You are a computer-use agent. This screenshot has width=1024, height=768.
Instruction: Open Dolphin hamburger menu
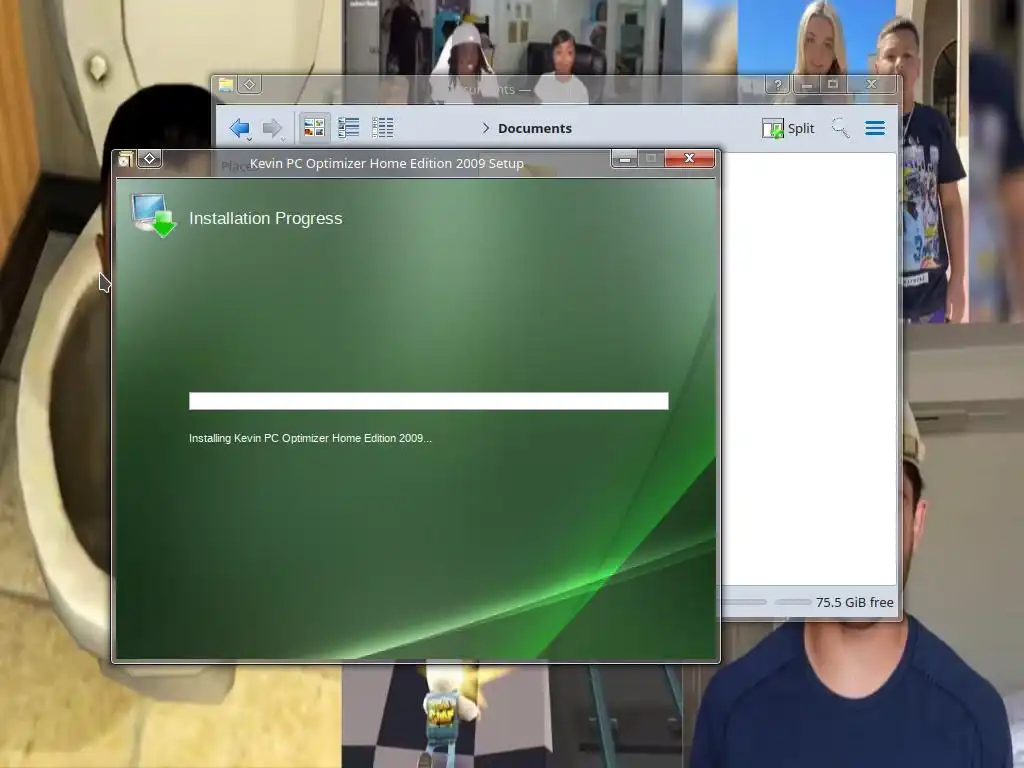pyautogui.click(x=875, y=128)
